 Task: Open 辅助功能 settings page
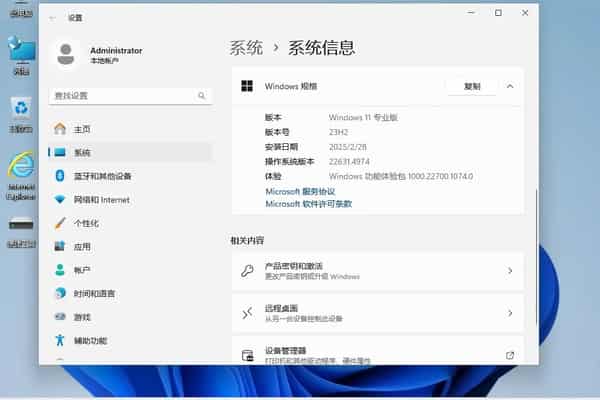130,340
